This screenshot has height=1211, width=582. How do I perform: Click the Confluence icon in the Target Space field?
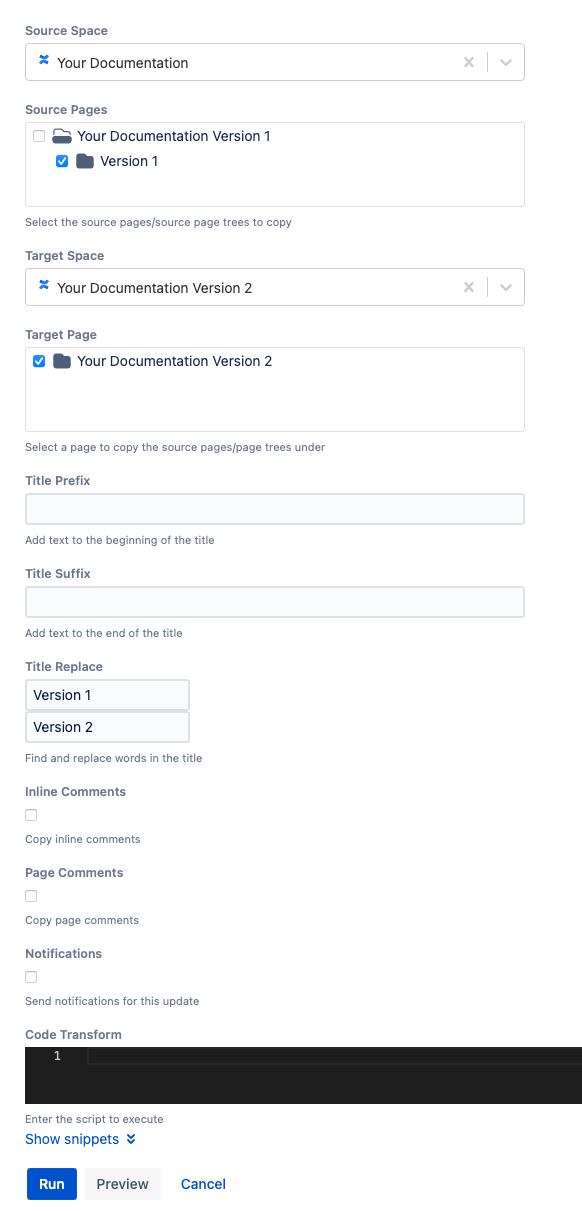click(44, 286)
